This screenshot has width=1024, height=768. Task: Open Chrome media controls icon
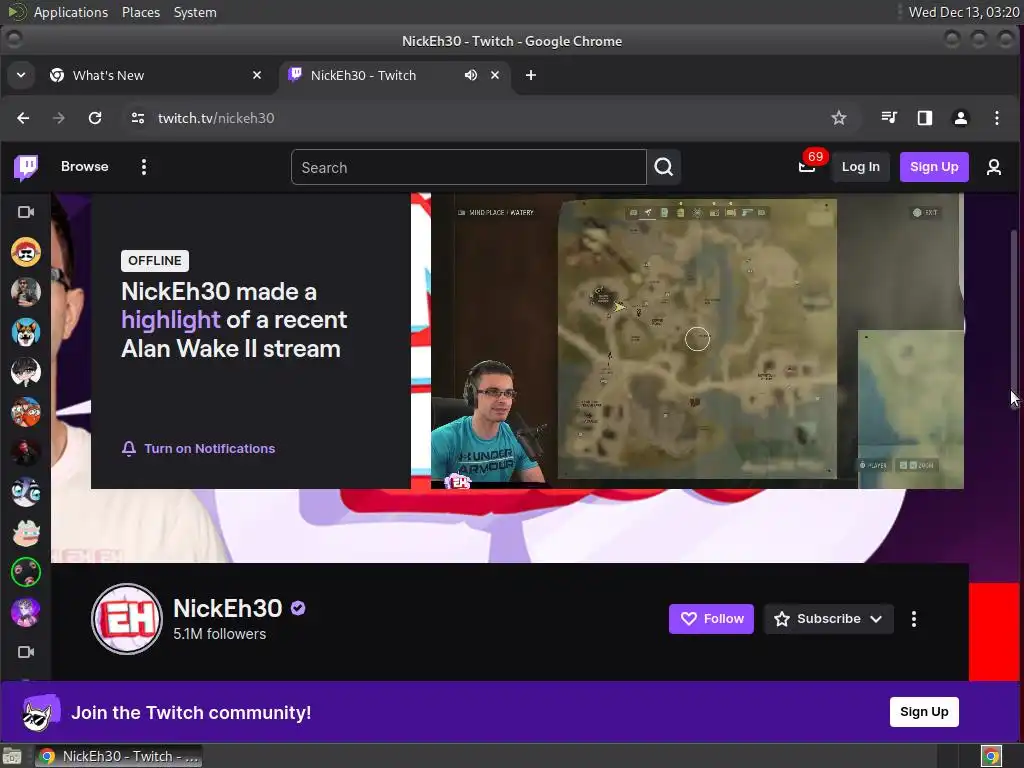click(889, 118)
